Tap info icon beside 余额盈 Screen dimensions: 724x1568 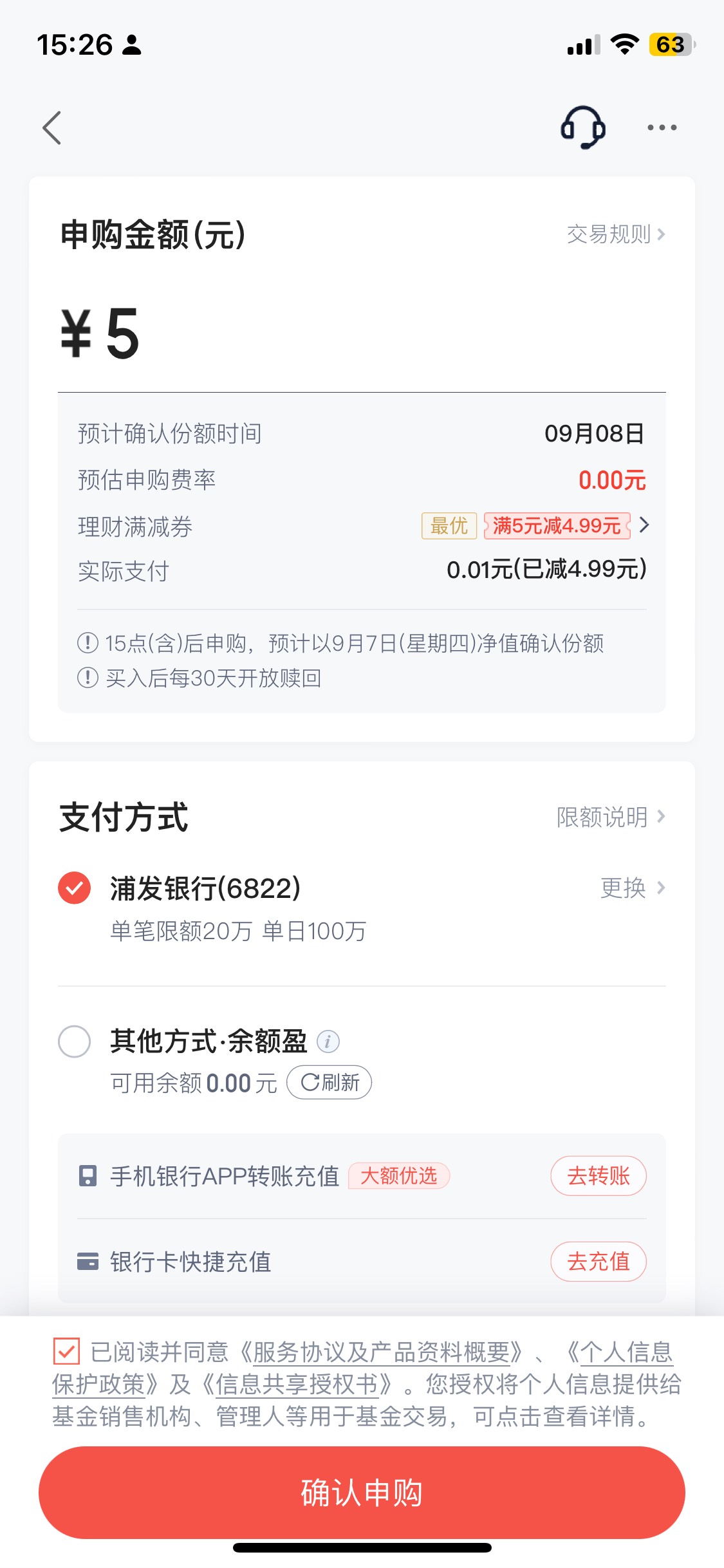point(328,1041)
